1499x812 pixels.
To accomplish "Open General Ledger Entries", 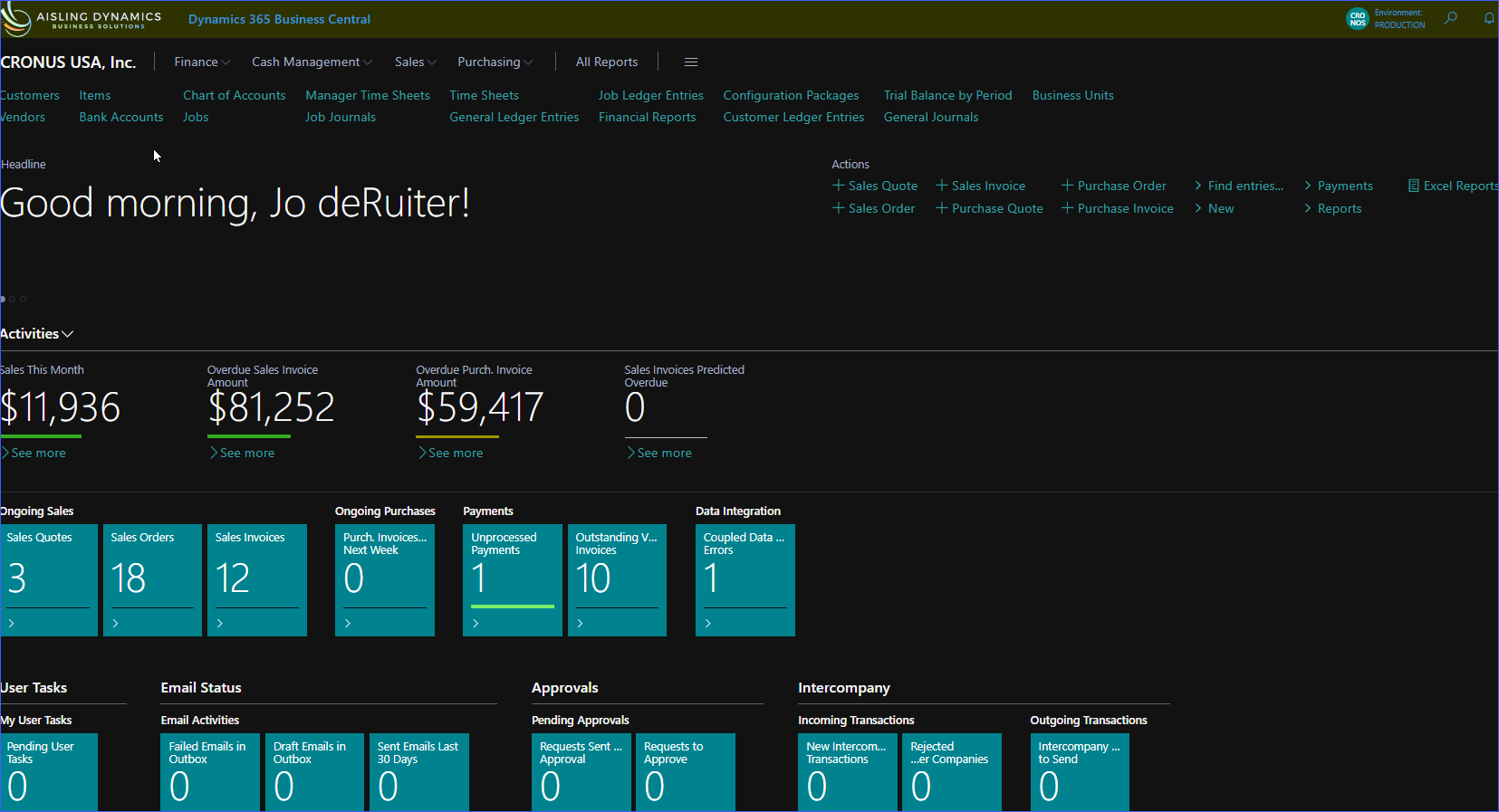I will [x=514, y=117].
